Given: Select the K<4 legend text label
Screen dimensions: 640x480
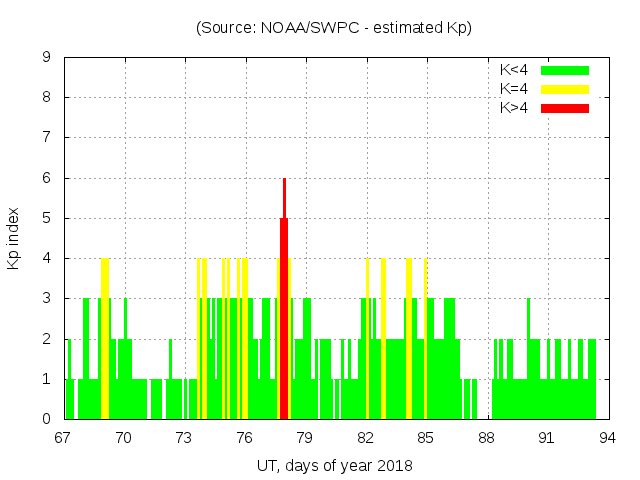Looking at the screenshot, I should click(x=515, y=70).
